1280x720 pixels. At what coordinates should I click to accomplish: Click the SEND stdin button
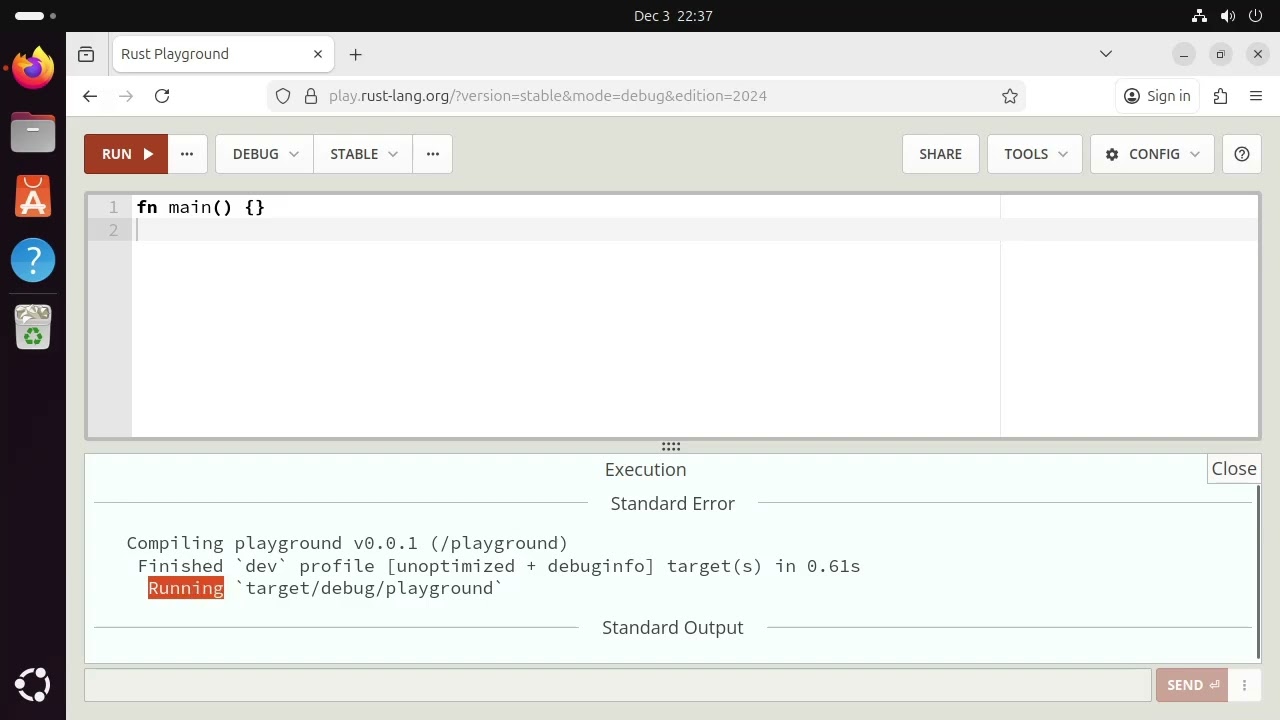(1192, 685)
